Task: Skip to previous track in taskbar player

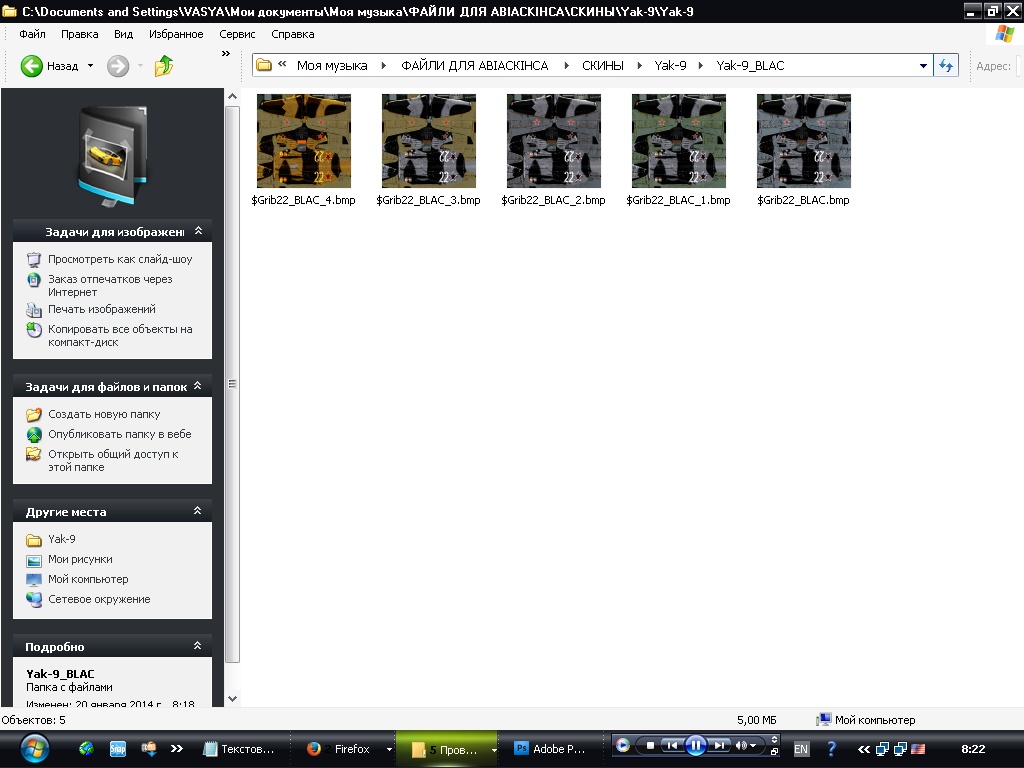Action: 672,745
